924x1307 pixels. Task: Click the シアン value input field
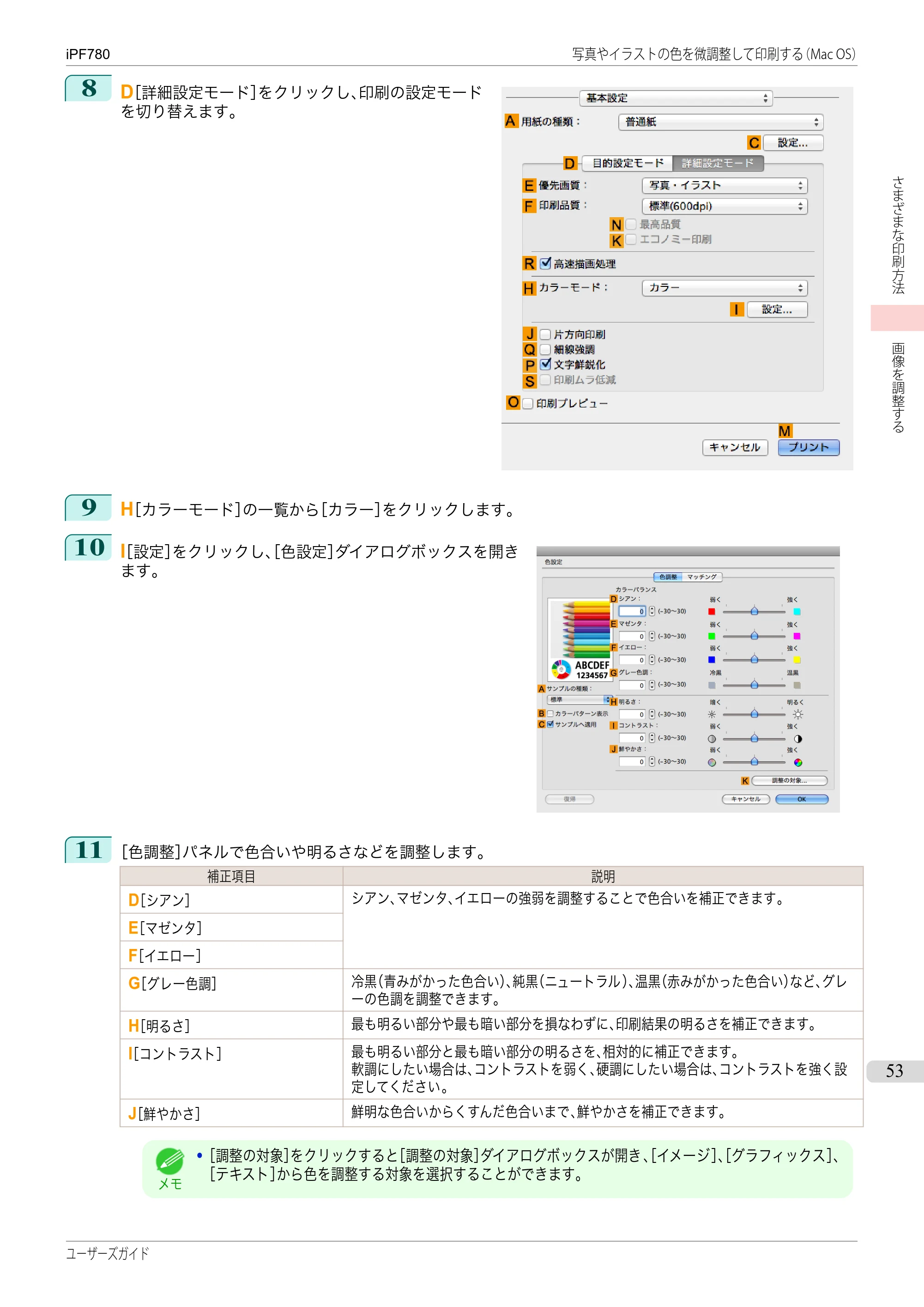click(x=632, y=612)
